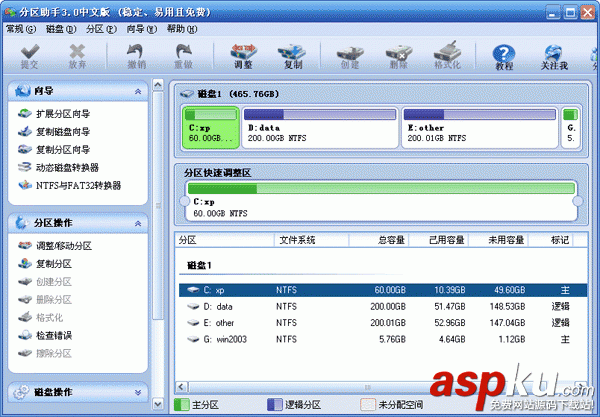600x417 pixels.
Task: Launch 动态磁盘转换器
Action: [x=58, y=167]
